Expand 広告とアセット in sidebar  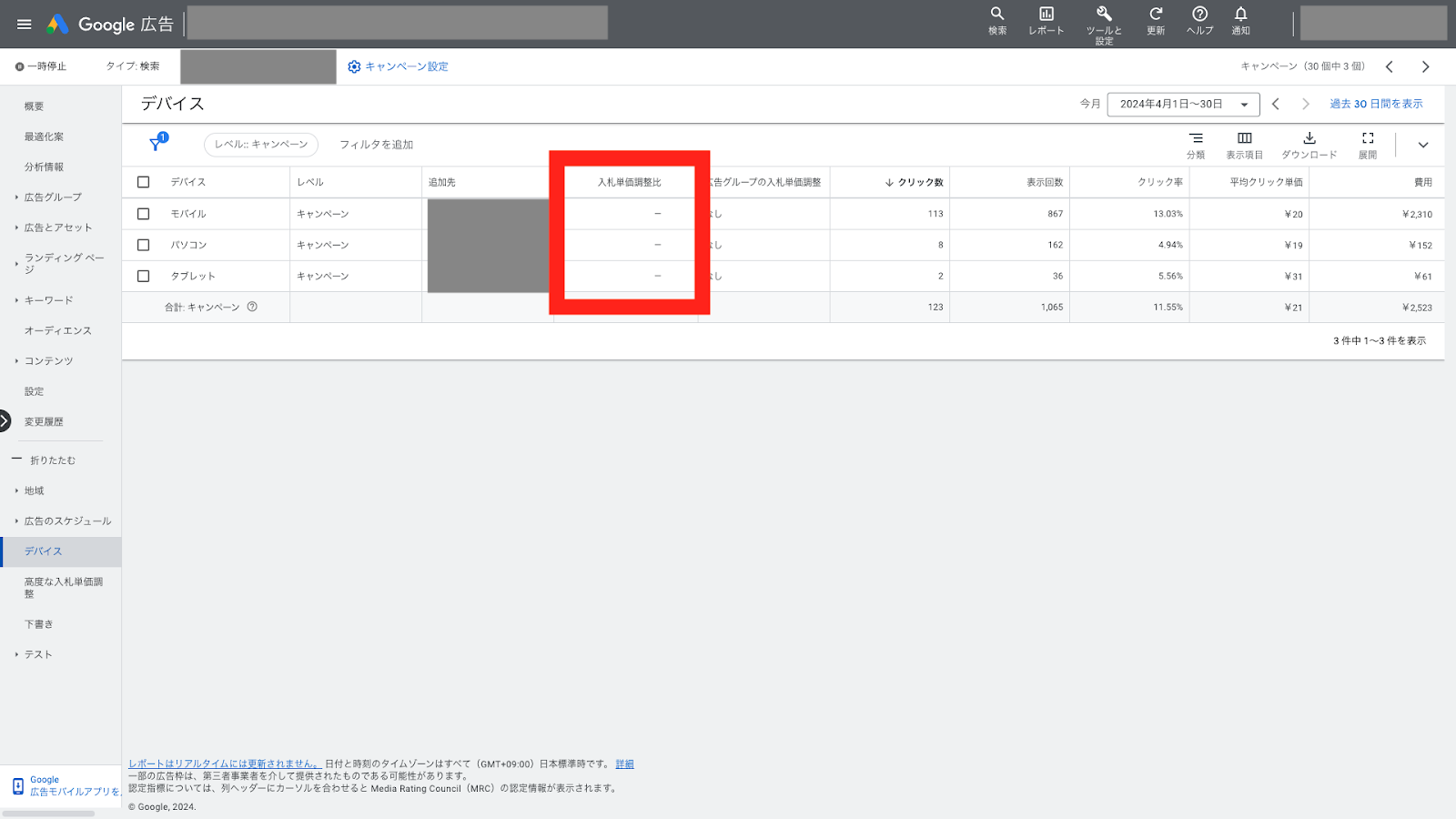coord(16,227)
